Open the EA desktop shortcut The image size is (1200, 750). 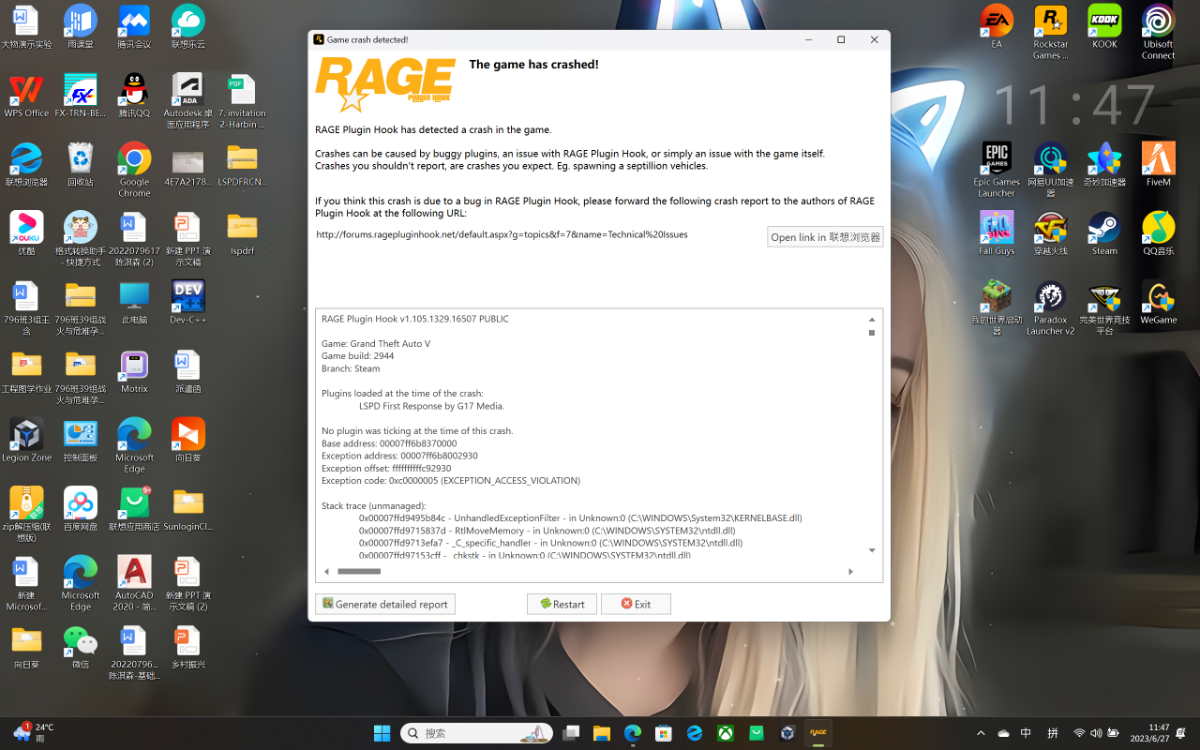point(996,27)
